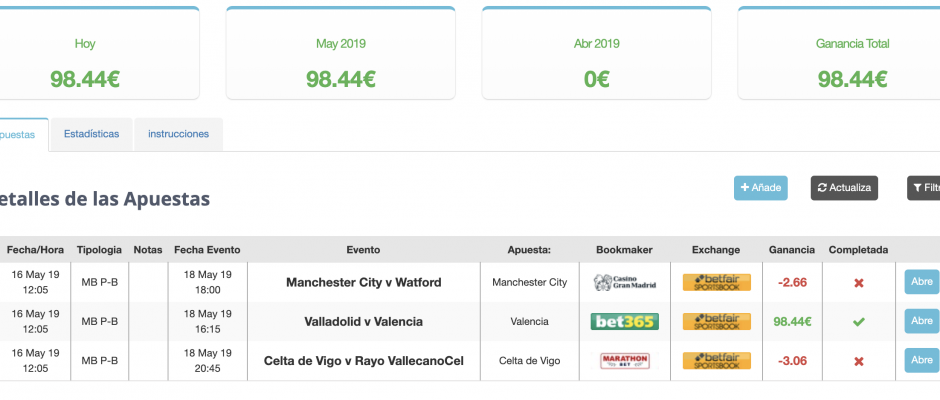Screen dimensions: 940x400
Task: Toggle red X completed mark for Manchester City bet
Action: 858,282
